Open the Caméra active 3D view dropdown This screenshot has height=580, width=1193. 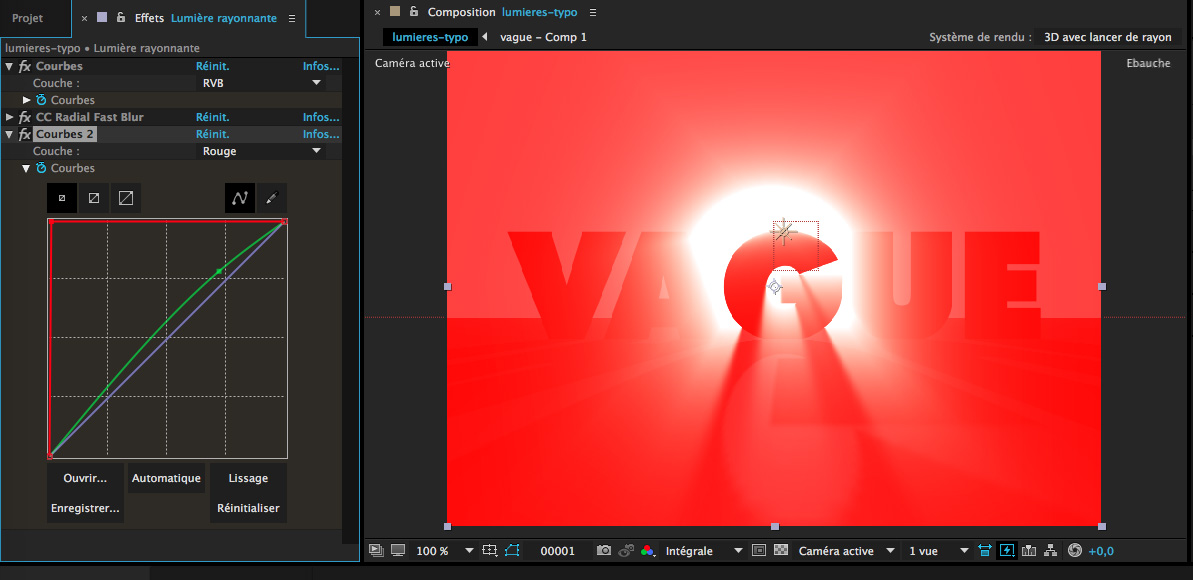[846, 550]
